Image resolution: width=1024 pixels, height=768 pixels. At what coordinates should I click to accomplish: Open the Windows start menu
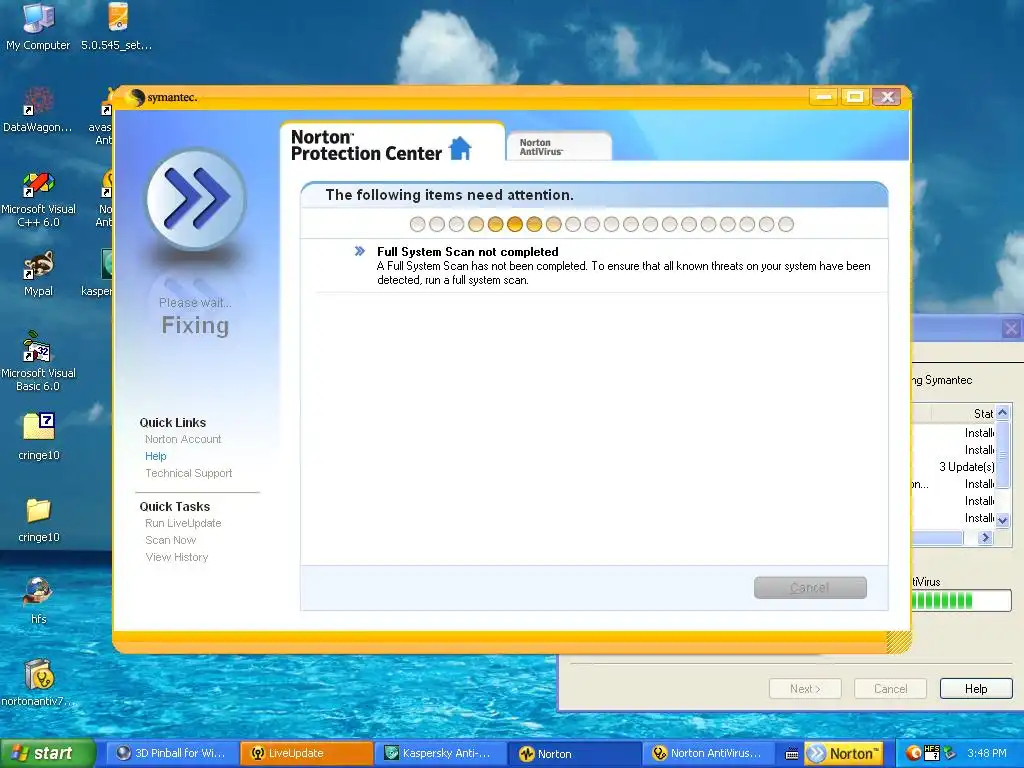coord(47,753)
